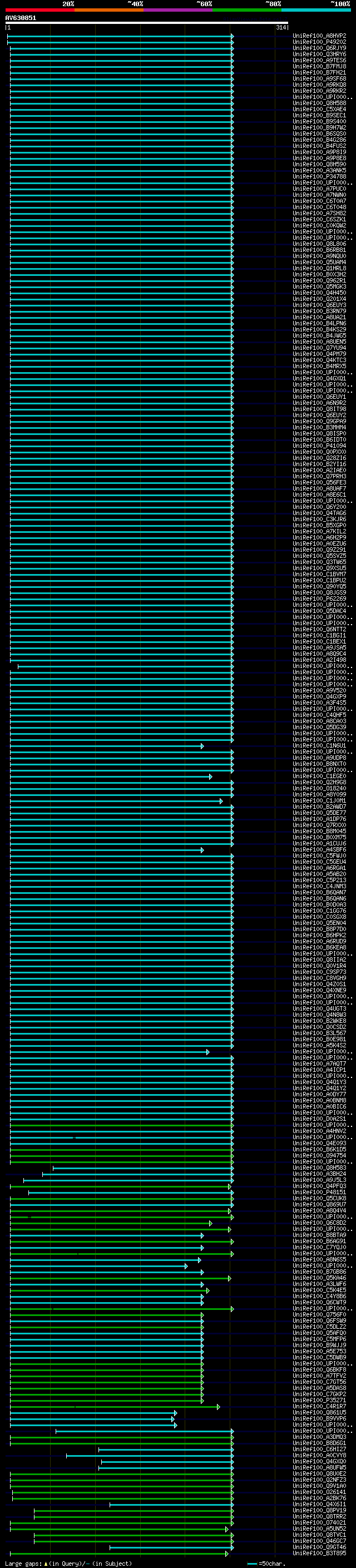The height and width of the screenshot is (1568, 356).
Task: Click the green ~80% identity legend bar
Action: pyautogui.click(x=246, y=10)
